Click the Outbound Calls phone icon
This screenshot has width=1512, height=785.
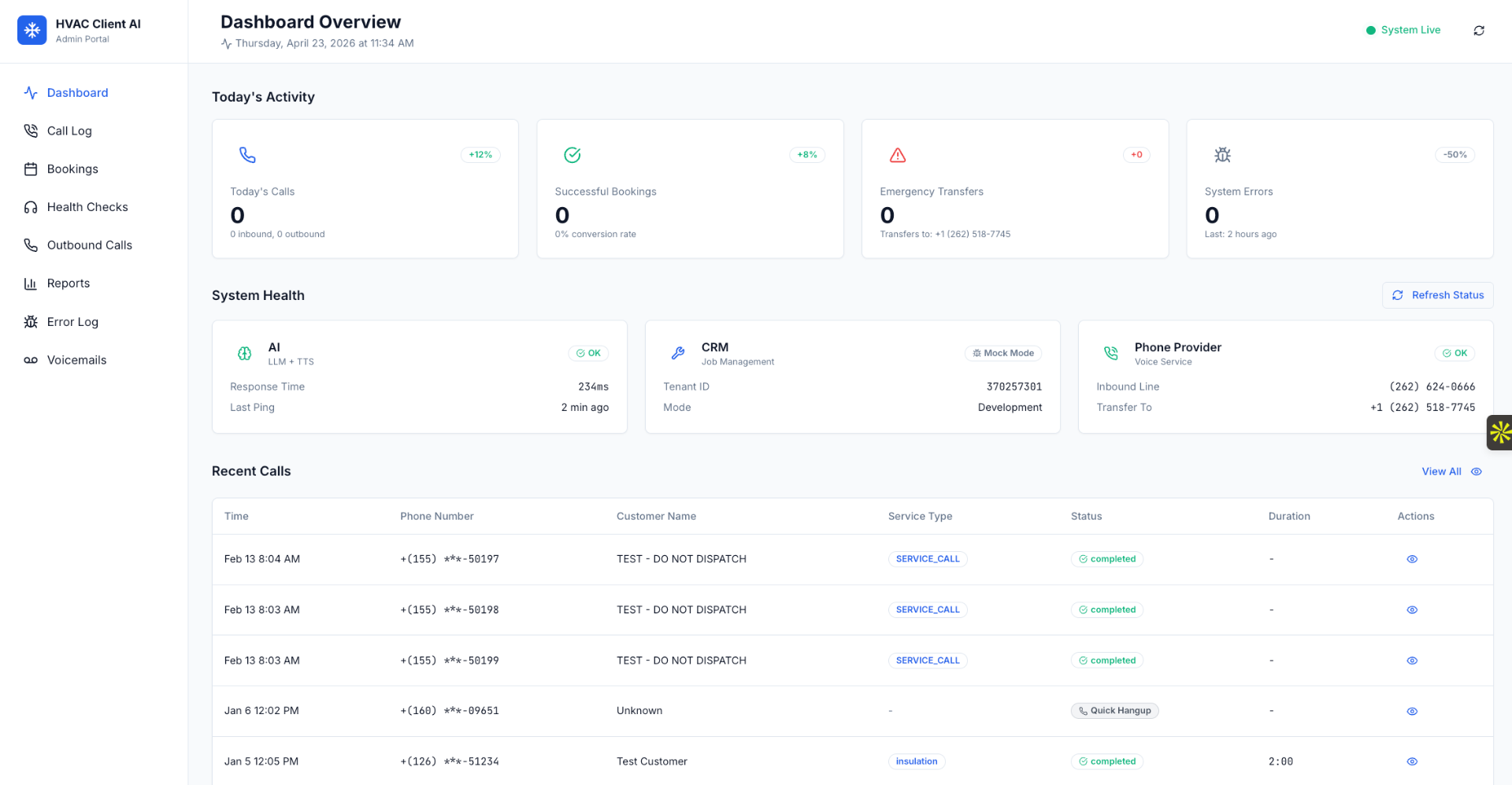31,245
